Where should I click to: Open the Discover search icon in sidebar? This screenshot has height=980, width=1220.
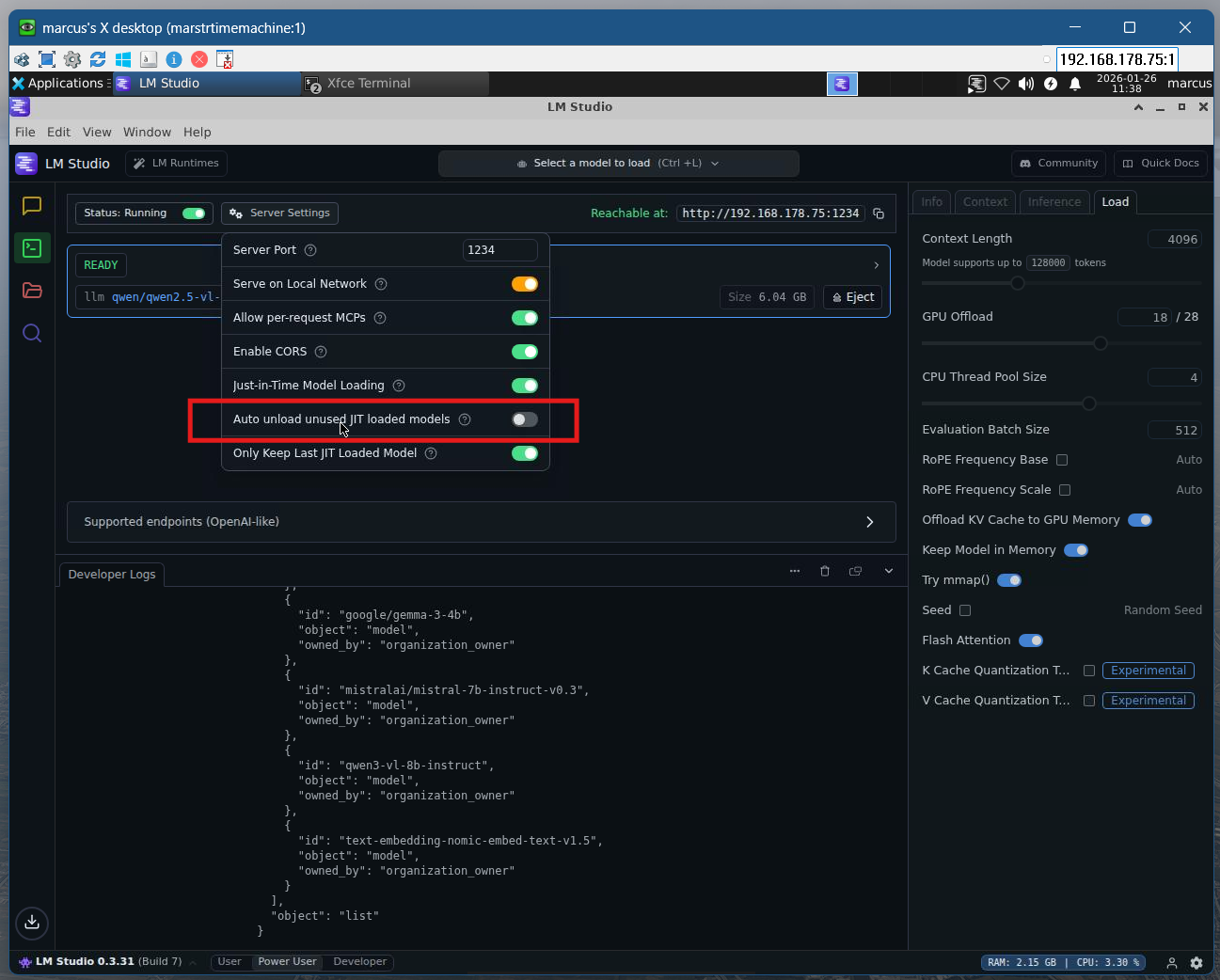[32, 333]
